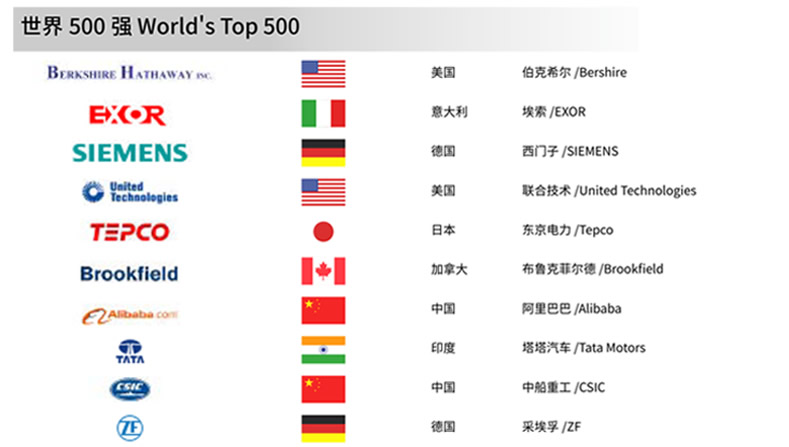Click the United Technologies logo

[x=130, y=192]
